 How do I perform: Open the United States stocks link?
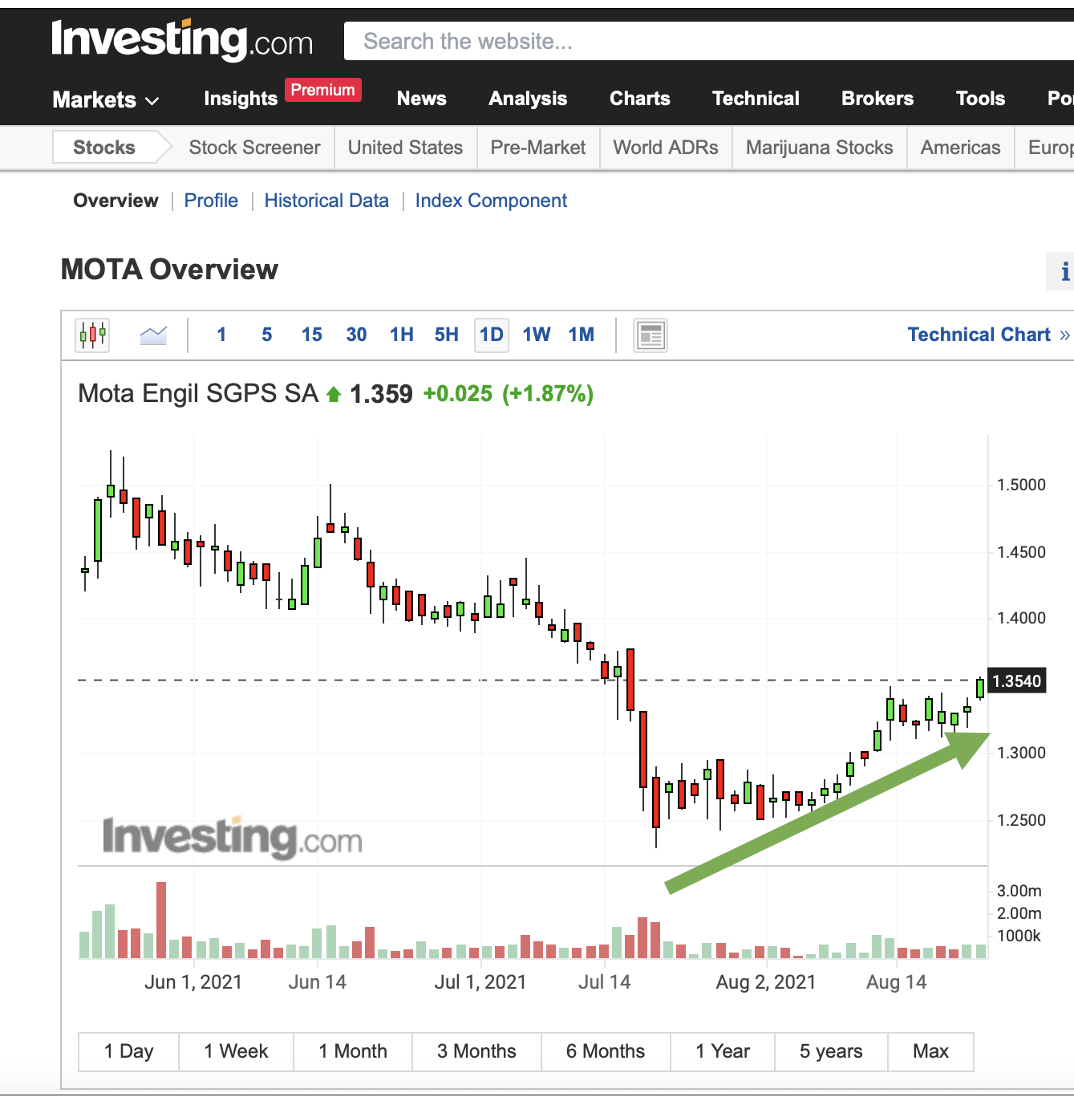tap(405, 147)
